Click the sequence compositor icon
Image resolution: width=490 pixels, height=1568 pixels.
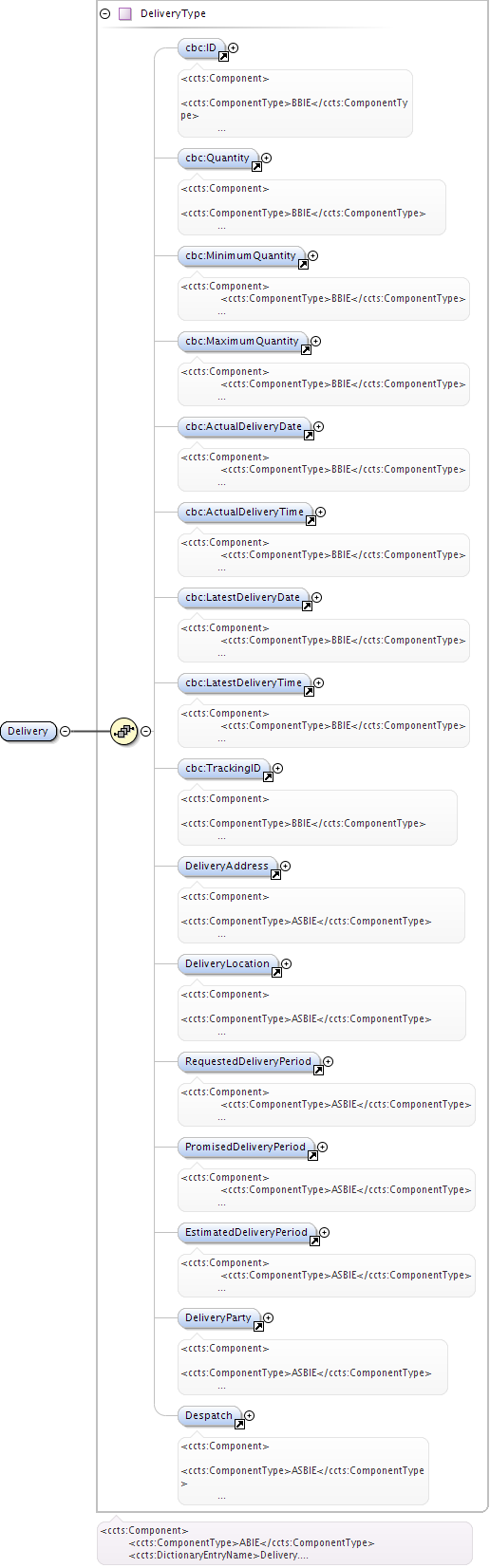(x=124, y=731)
